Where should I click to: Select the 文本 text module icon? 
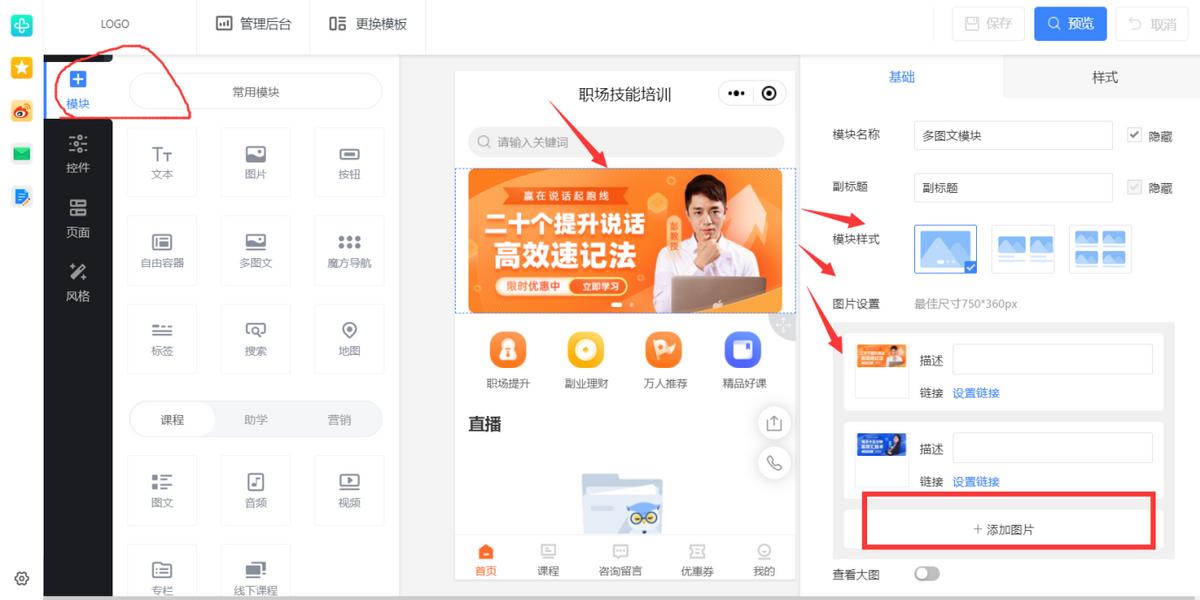(162, 161)
